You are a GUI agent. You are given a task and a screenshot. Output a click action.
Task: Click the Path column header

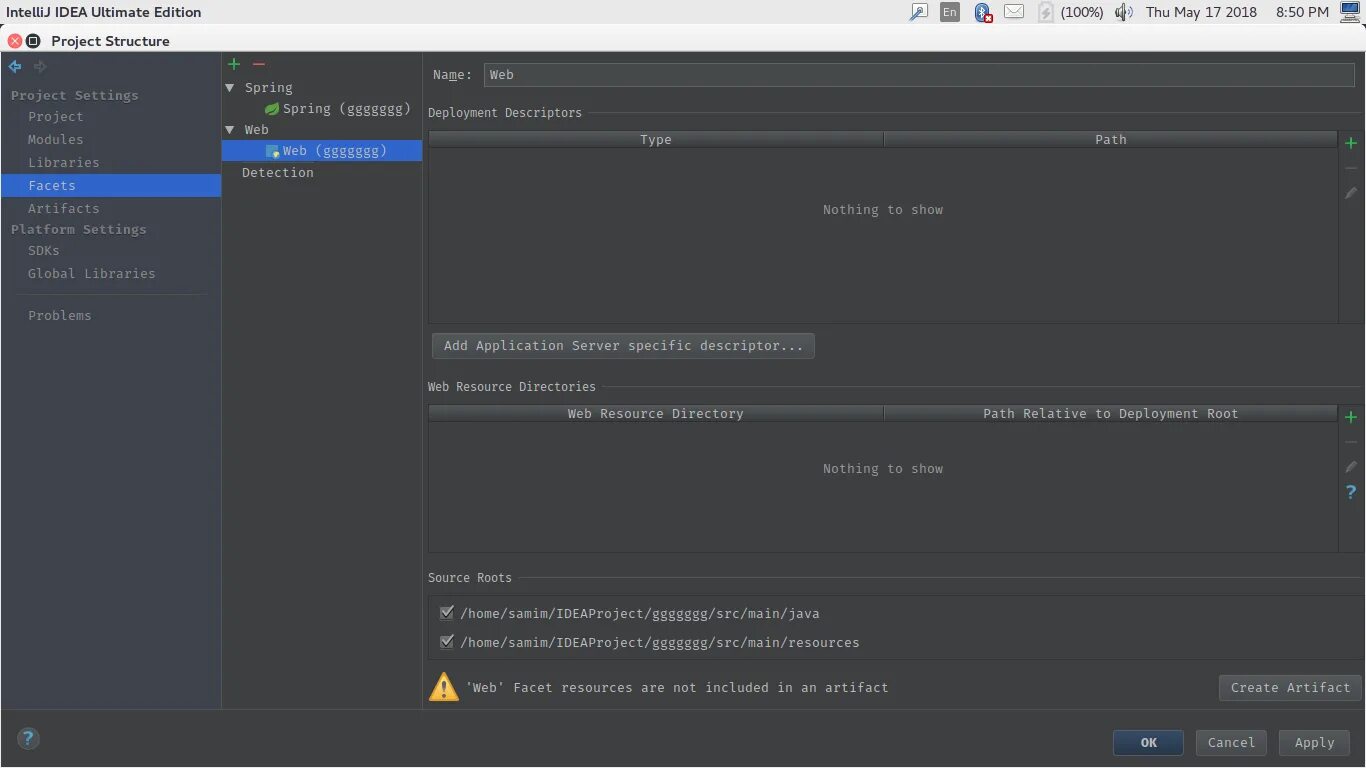(1111, 140)
